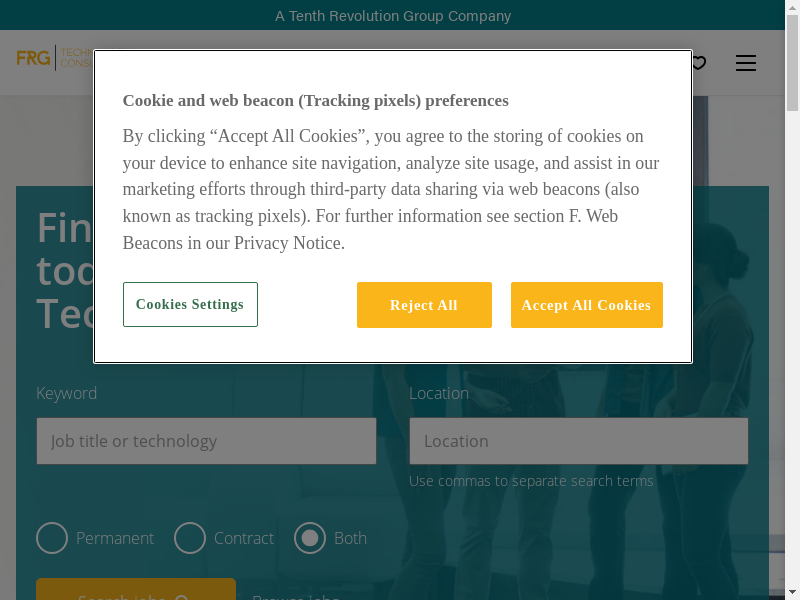Viewport: 800px width, 600px height.
Task: Click the FRG logo in header
Action: [34, 58]
